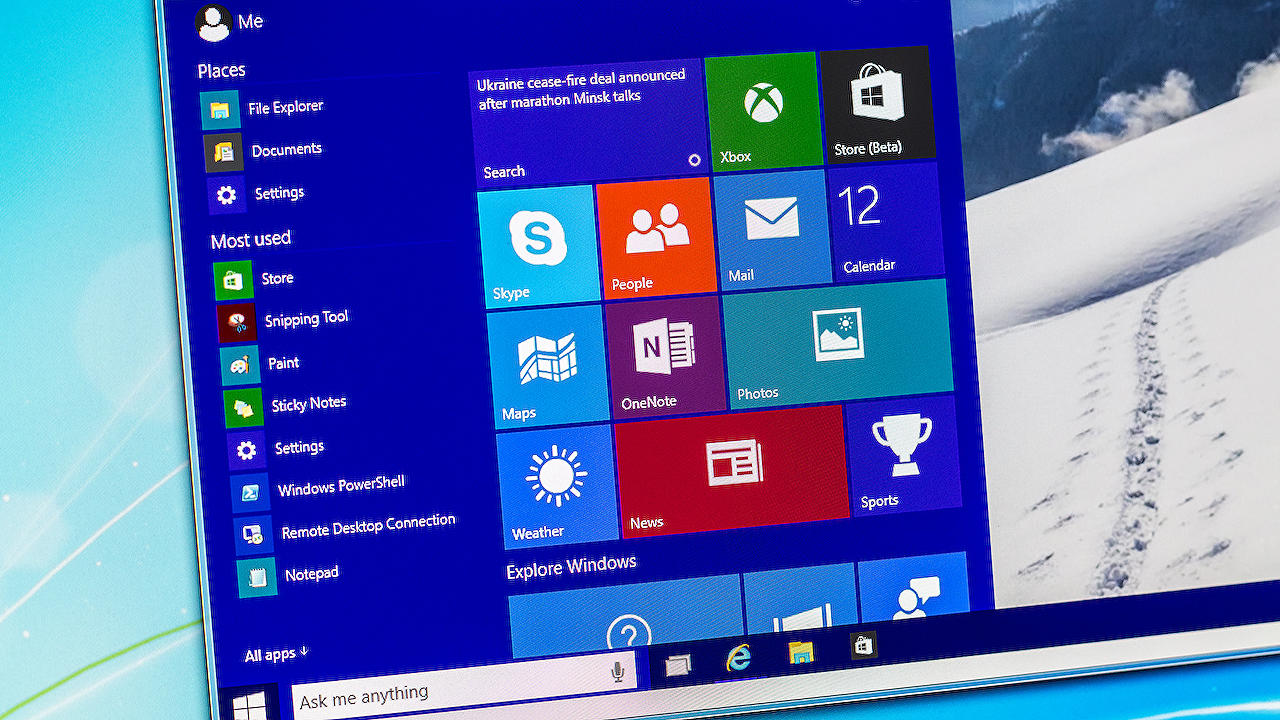The image size is (1280, 720).
Task: Click the Me account name
Action: pos(245,21)
